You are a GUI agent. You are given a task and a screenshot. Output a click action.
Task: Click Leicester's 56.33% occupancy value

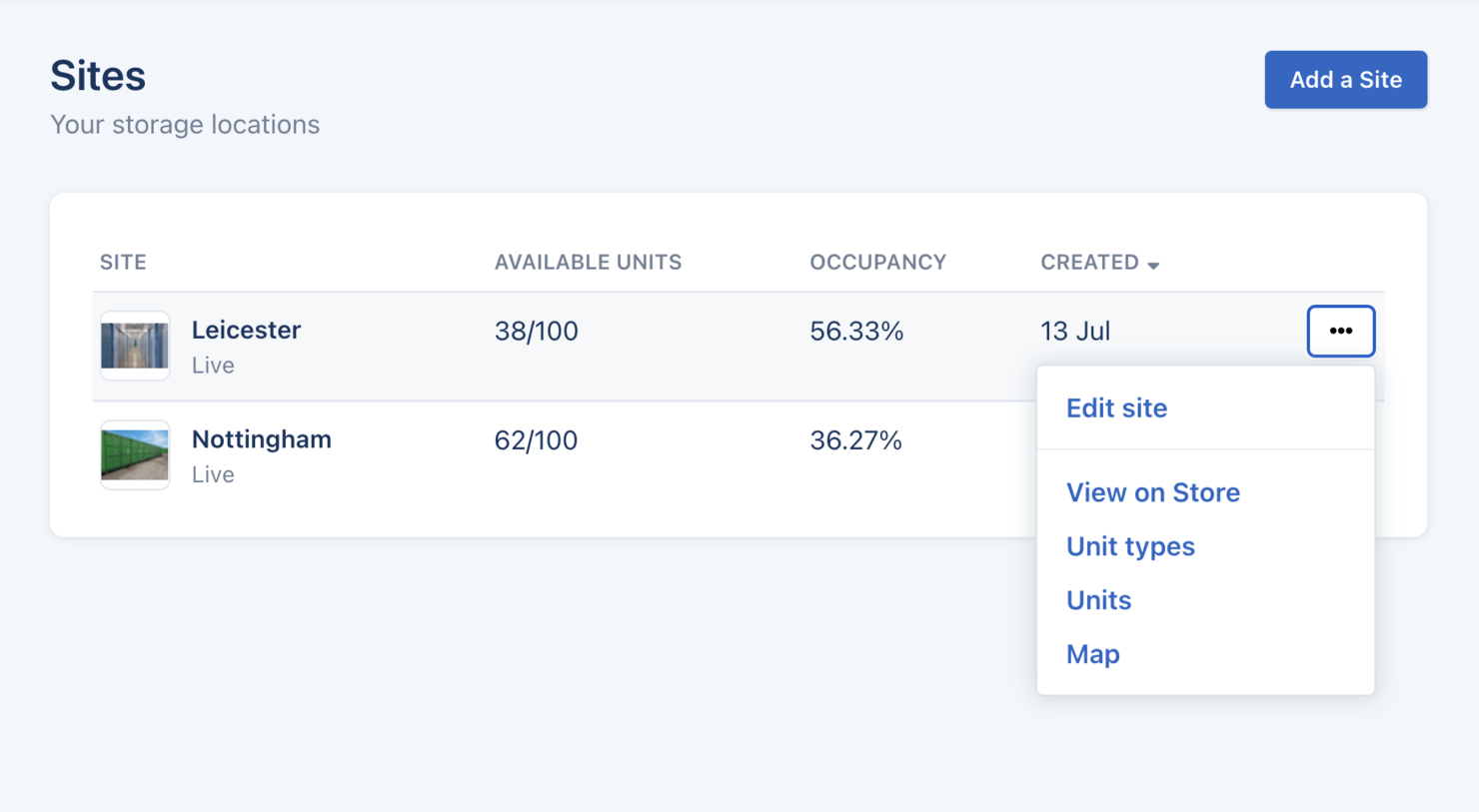coord(856,332)
